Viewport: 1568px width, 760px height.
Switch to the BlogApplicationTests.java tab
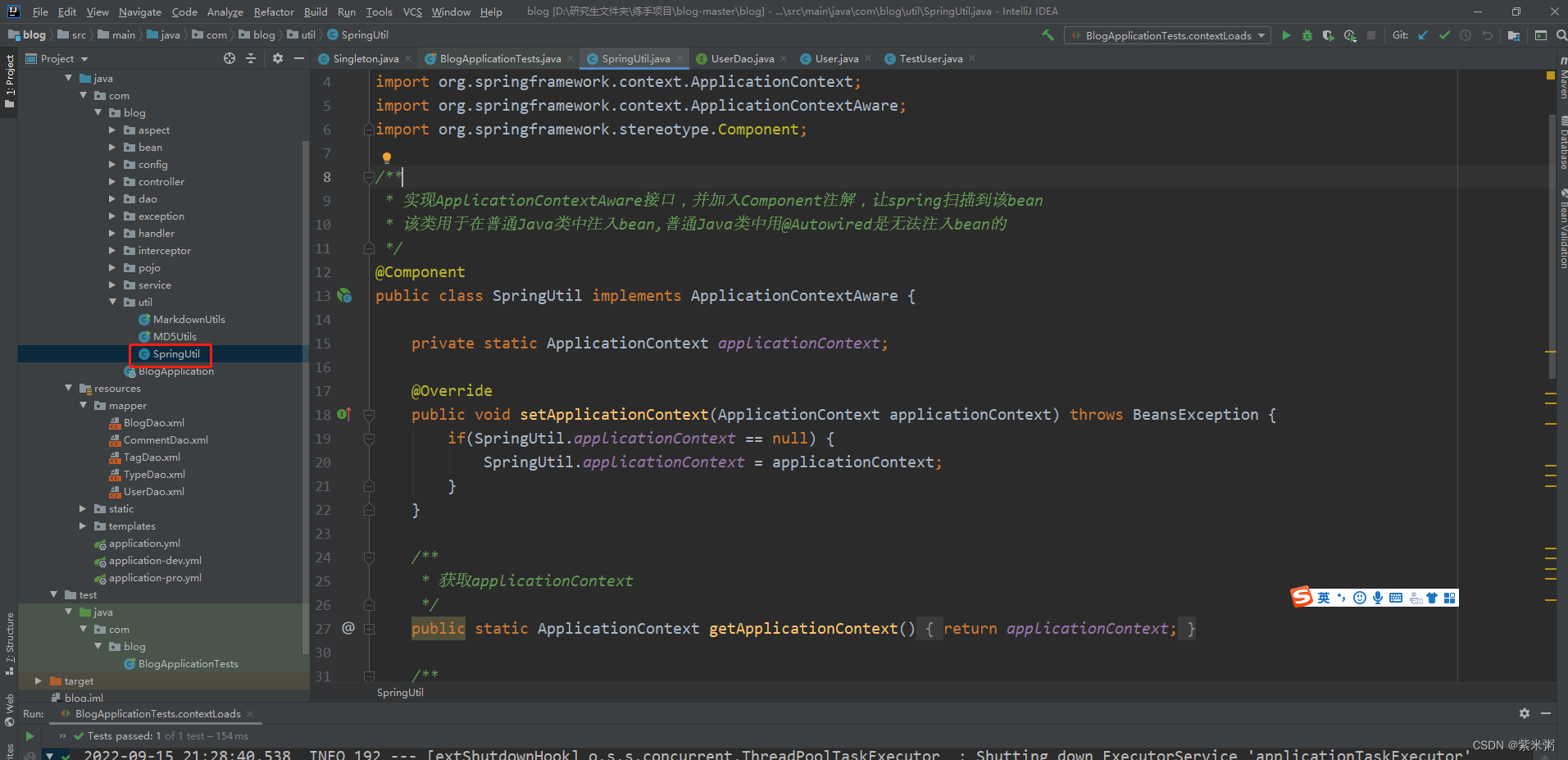click(500, 58)
